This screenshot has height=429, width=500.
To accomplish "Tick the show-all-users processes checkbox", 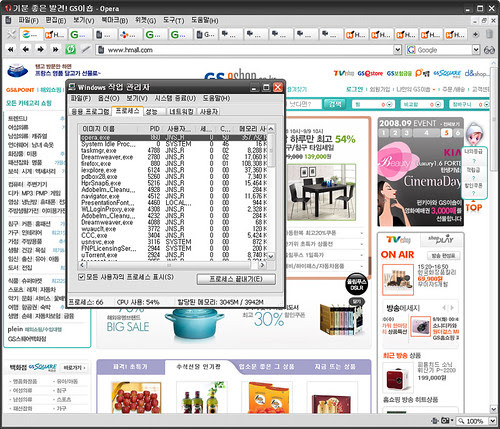I will click(81, 277).
